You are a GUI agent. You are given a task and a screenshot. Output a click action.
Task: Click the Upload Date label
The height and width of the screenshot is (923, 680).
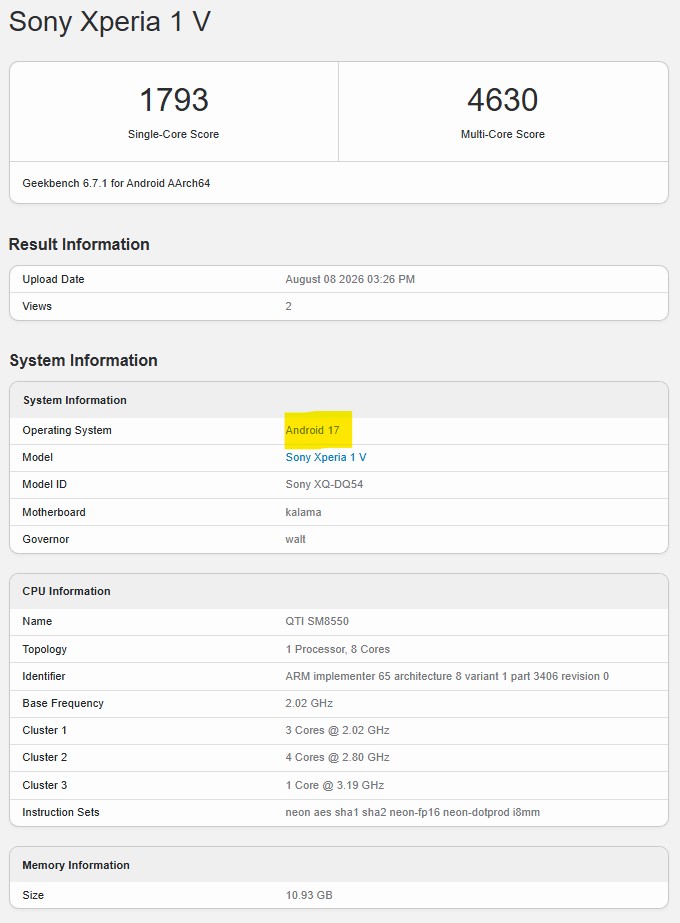tap(53, 279)
